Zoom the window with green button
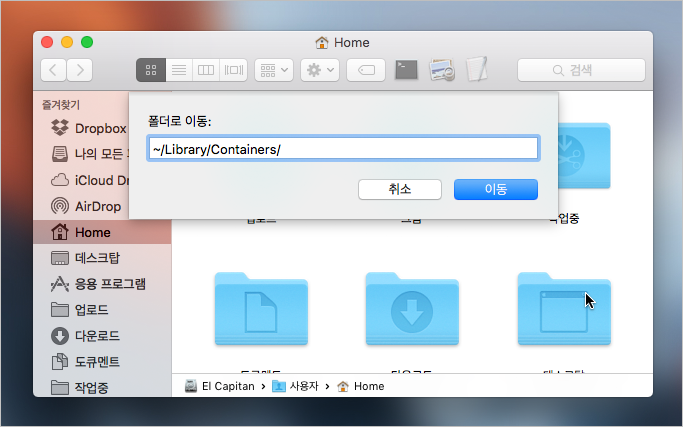 (87, 42)
